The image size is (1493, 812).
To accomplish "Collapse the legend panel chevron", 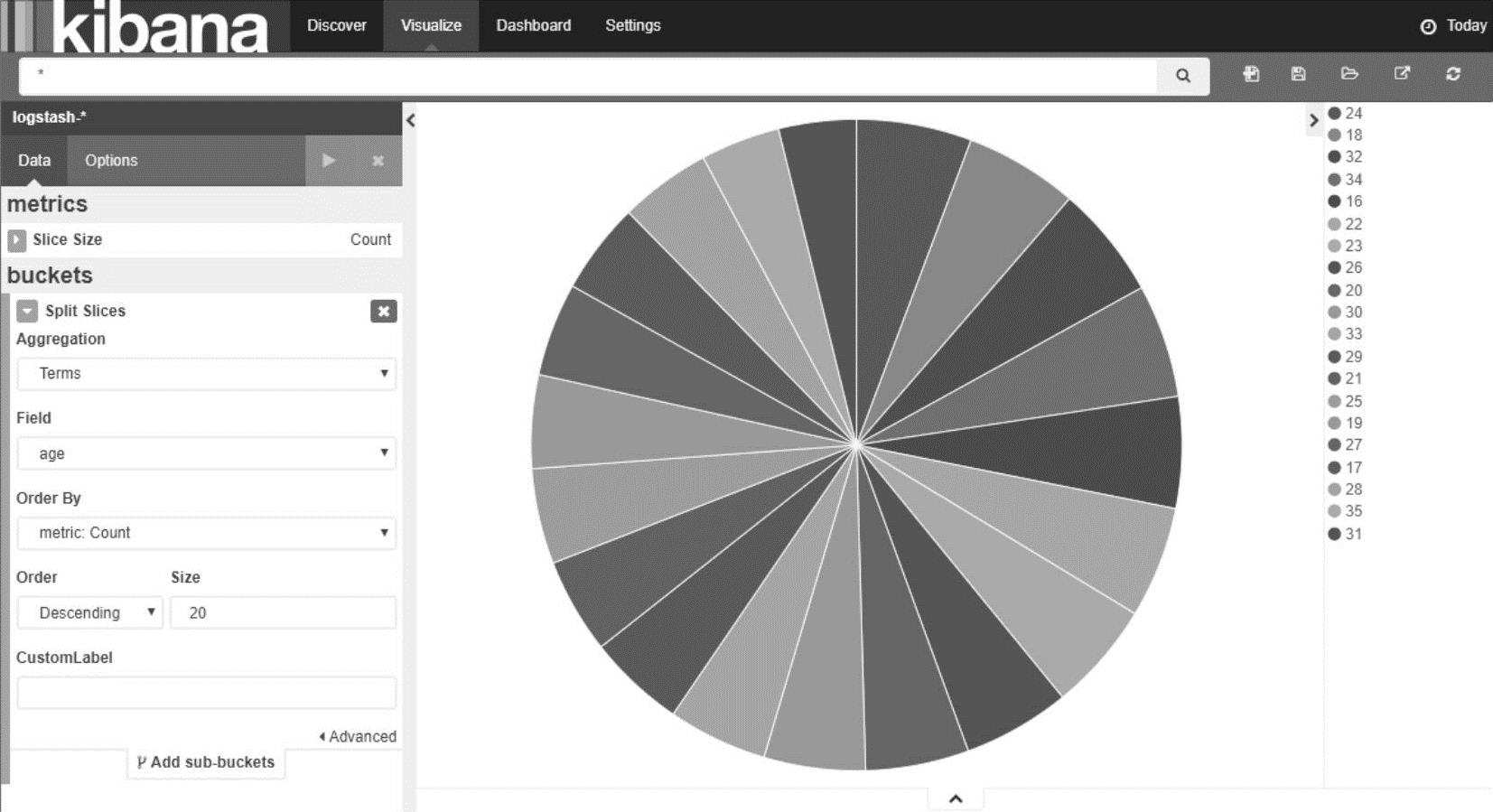I will pyautogui.click(x=1313, y=120).
